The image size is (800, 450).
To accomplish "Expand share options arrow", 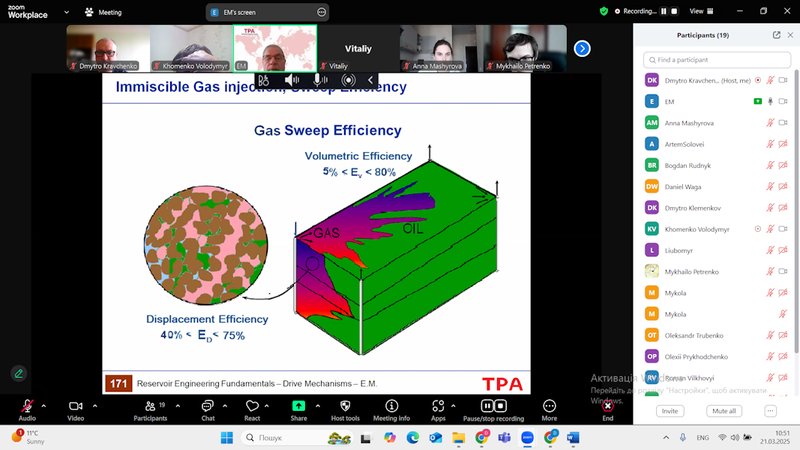I will 318,406.
